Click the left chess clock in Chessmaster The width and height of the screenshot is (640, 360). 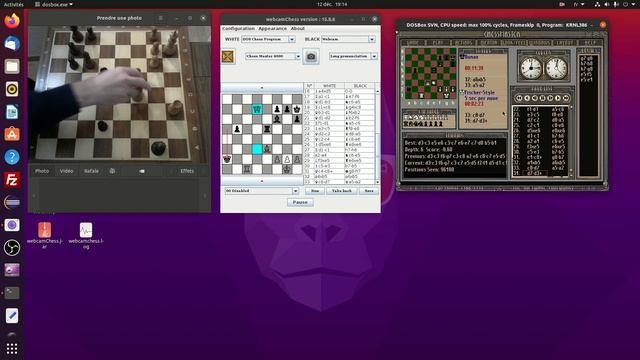click(531, 68)
